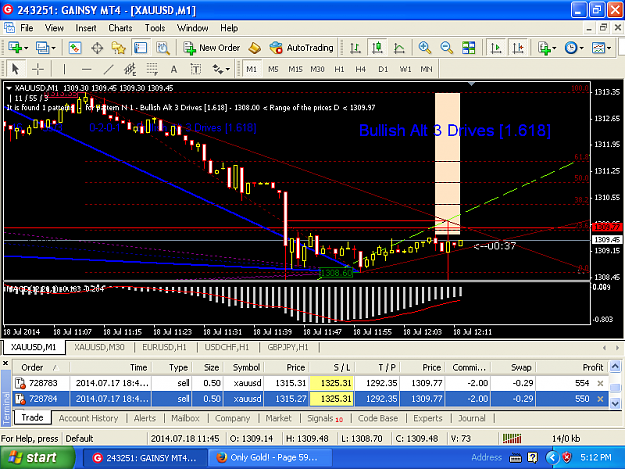Viewport: 625px width, 469px height.
Task: Switch to the EURUSD,H1 chart tab
Action: (164, 347)
